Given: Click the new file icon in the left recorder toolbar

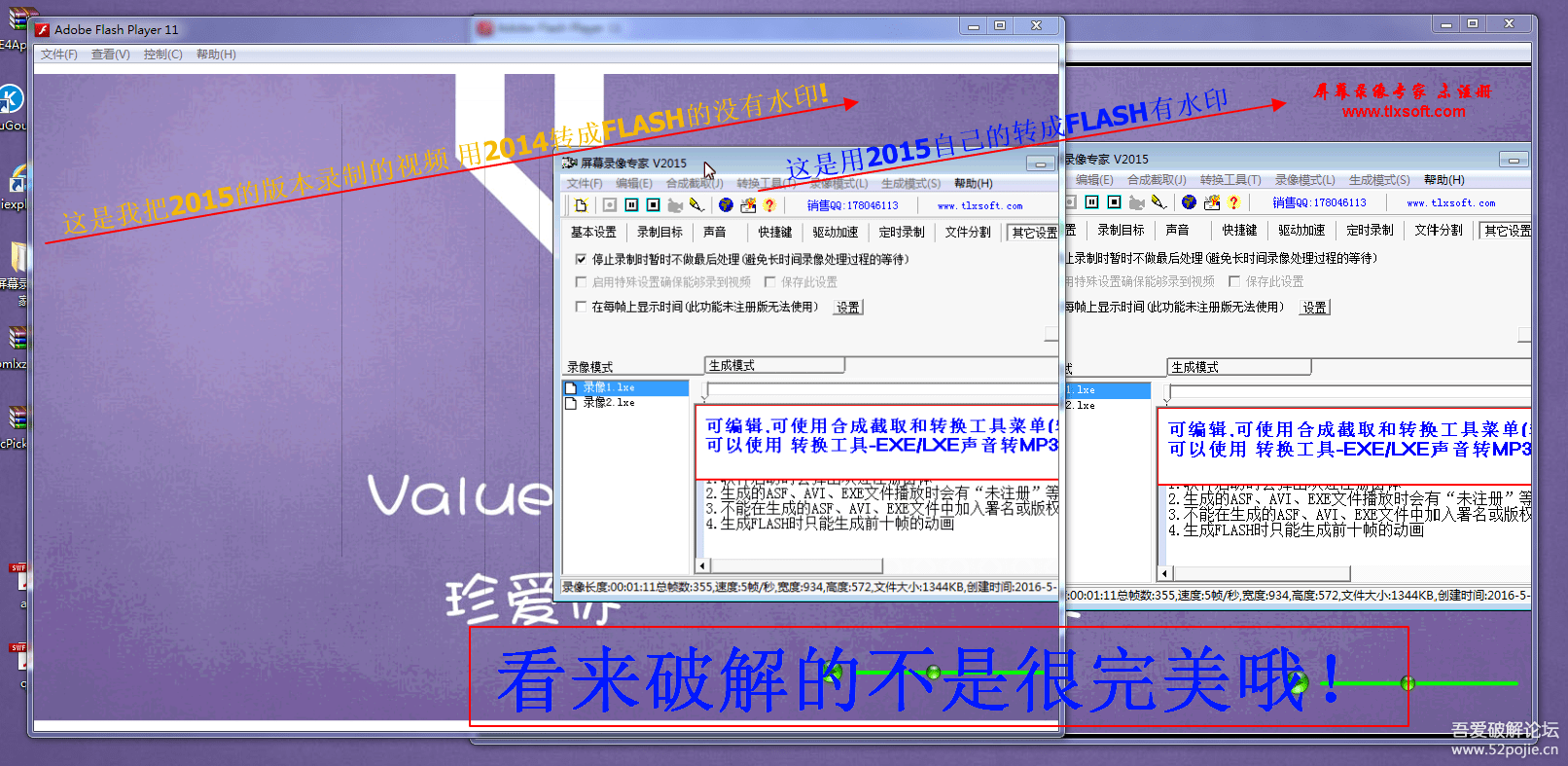Looking at the screenshot, I should click(581, 205).
